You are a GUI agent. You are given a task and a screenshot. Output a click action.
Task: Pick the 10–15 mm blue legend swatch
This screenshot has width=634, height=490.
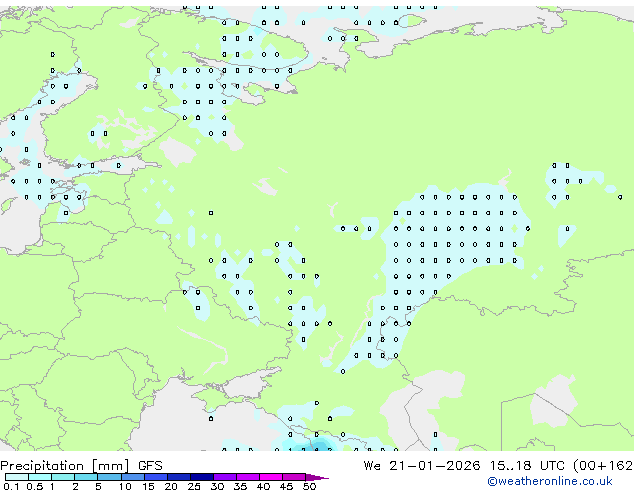click(x=133, y=477)
